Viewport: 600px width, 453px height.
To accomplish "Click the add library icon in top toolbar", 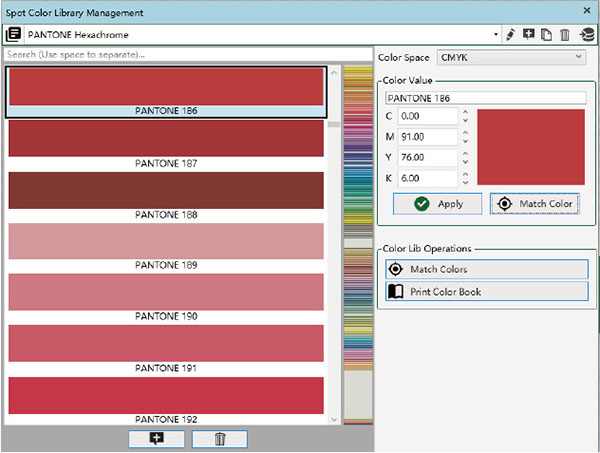I will 529,34.
